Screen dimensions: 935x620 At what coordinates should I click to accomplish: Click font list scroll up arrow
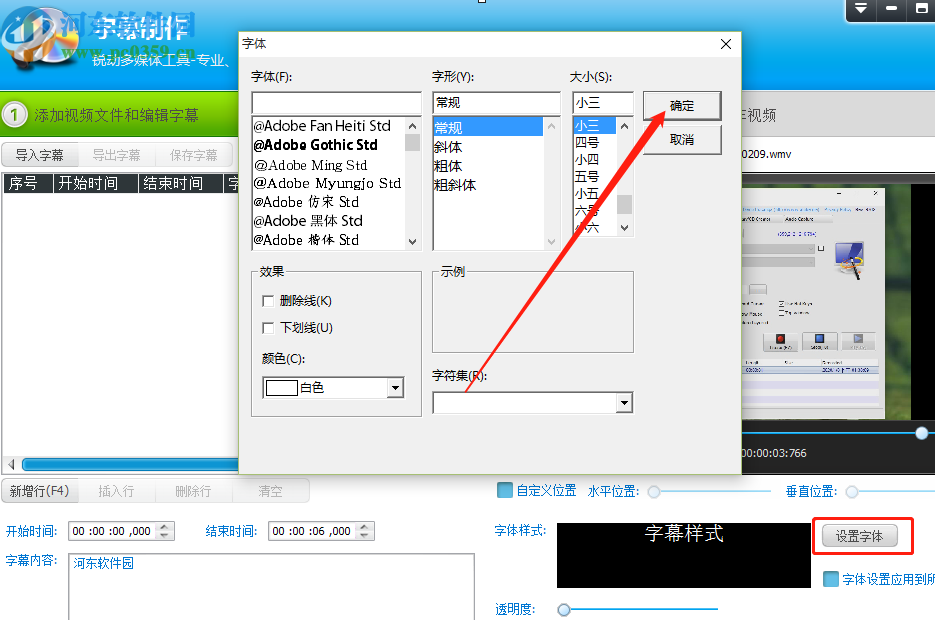tap(412, 125)
